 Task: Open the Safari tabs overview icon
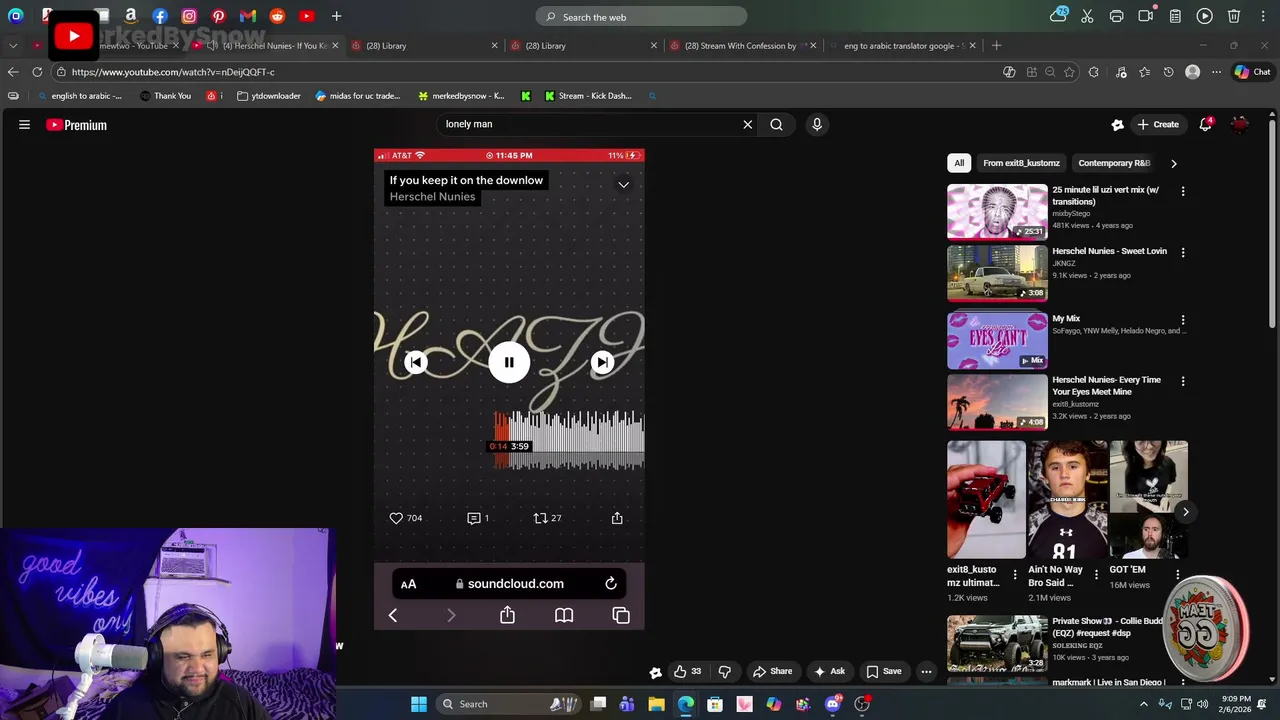tap(621, 616)
